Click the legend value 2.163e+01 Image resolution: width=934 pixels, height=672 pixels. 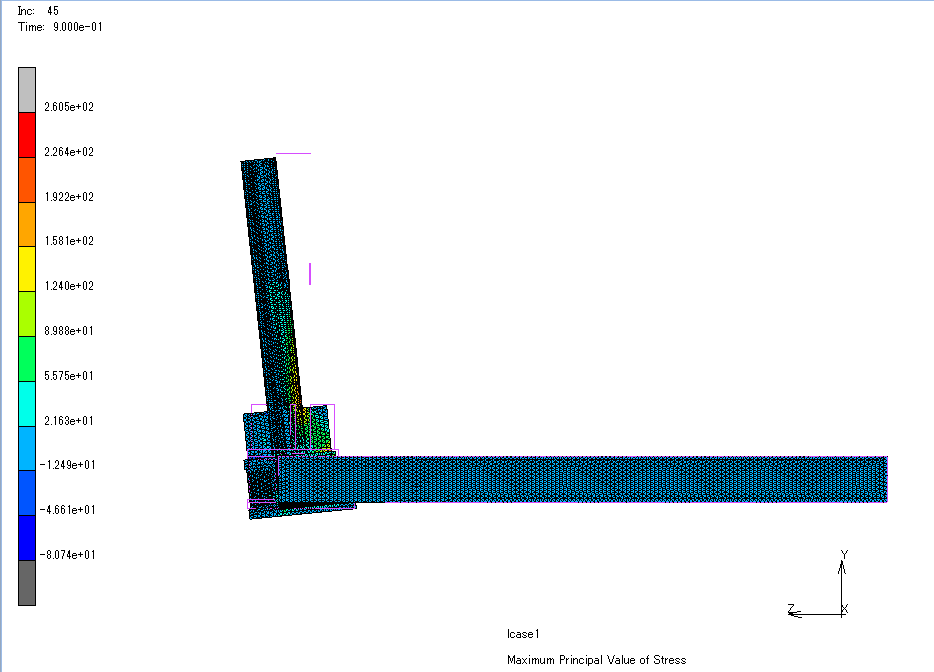pos(69,421)
